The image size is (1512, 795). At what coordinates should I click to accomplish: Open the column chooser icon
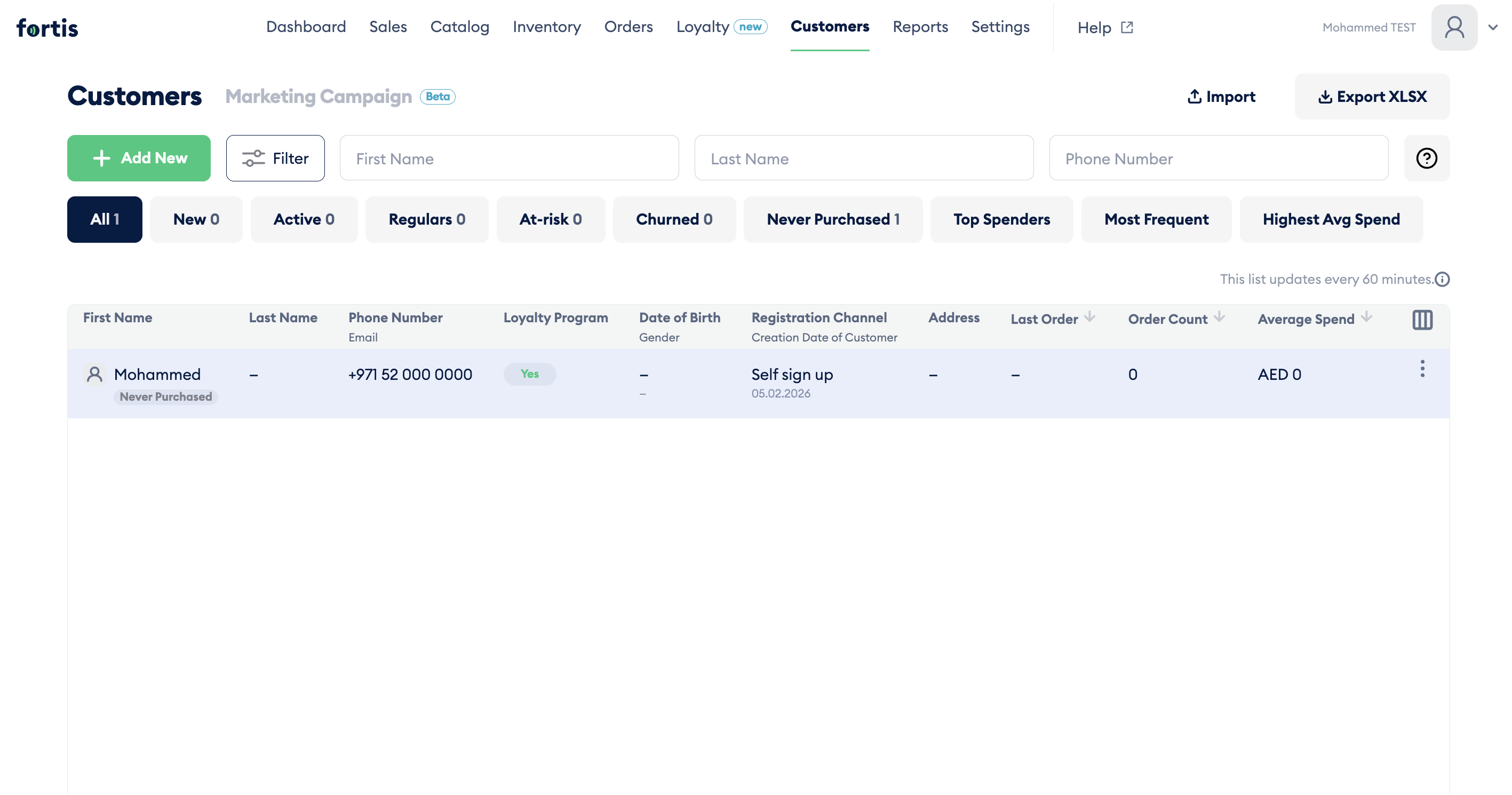pos(1422,320)
